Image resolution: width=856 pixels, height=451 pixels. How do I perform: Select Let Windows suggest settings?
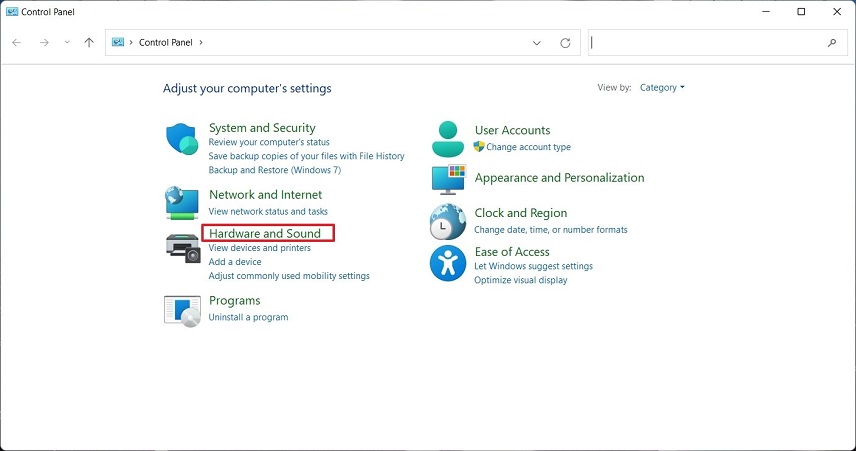533,266
